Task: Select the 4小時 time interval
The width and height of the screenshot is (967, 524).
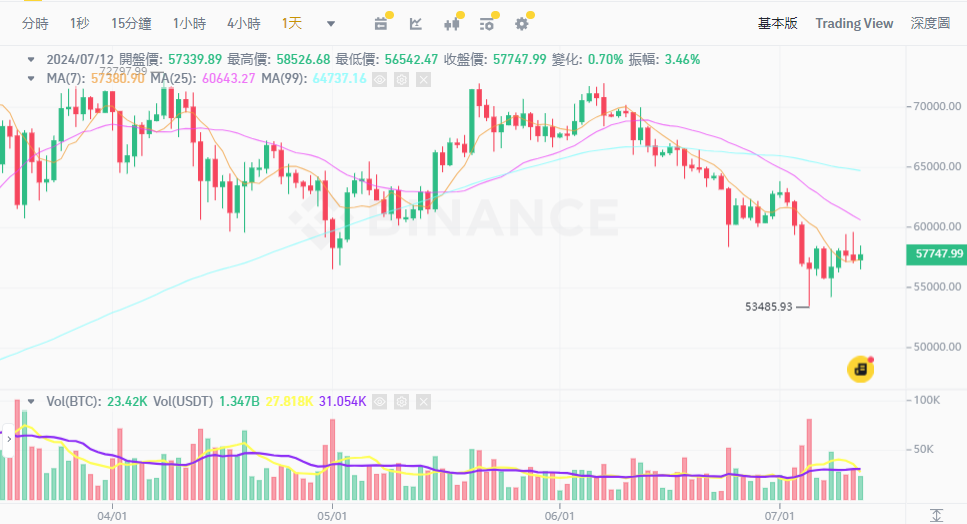Action: 243,23
